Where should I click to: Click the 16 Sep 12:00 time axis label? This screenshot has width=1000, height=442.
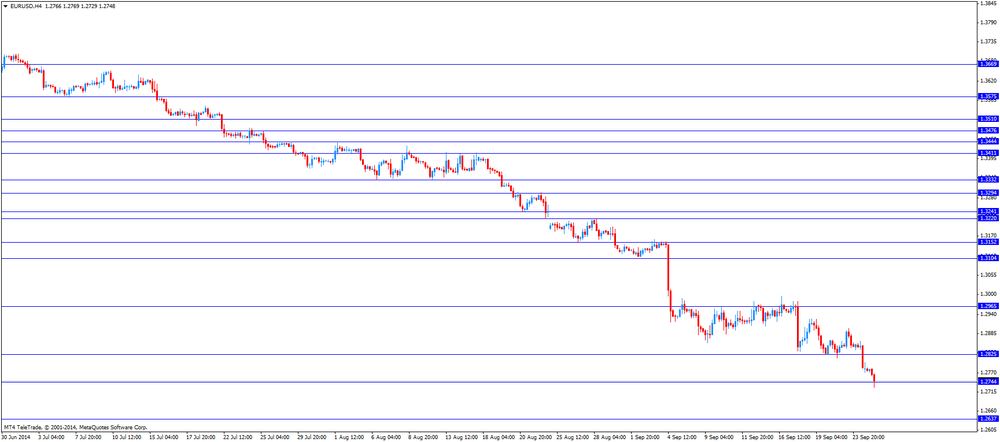click(x=795, y=438)
